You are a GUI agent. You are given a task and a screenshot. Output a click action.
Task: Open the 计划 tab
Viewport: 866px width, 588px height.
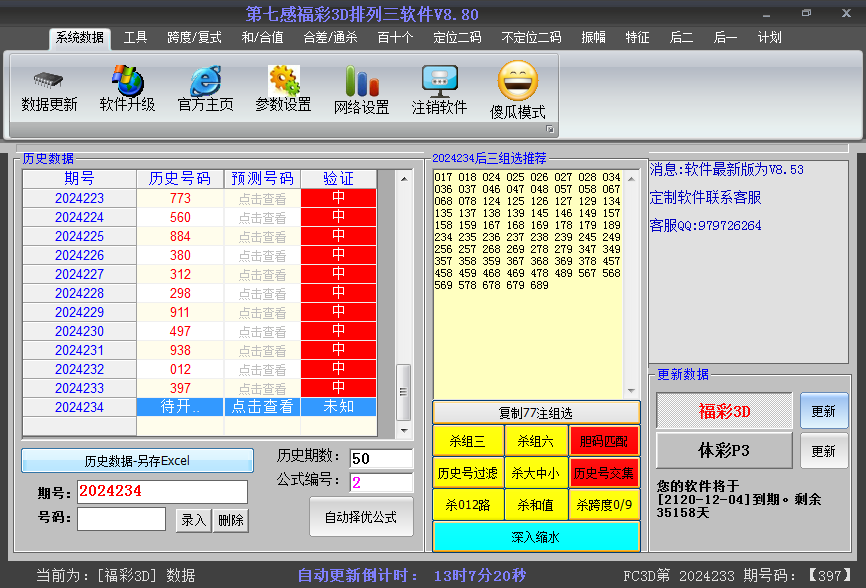coord(769,38)
